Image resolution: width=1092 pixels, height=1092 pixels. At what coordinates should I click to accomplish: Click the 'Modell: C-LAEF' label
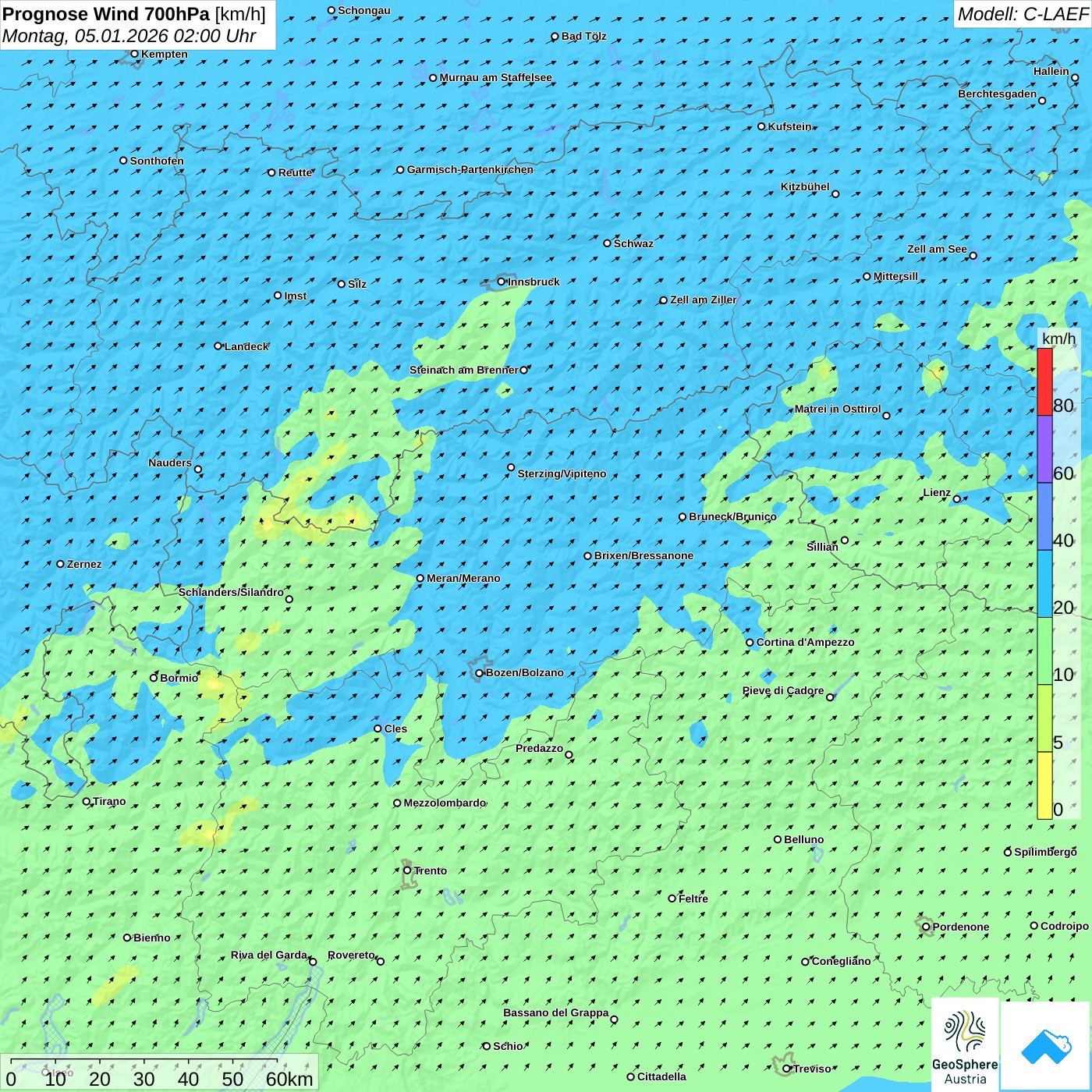click(1023, 14)
